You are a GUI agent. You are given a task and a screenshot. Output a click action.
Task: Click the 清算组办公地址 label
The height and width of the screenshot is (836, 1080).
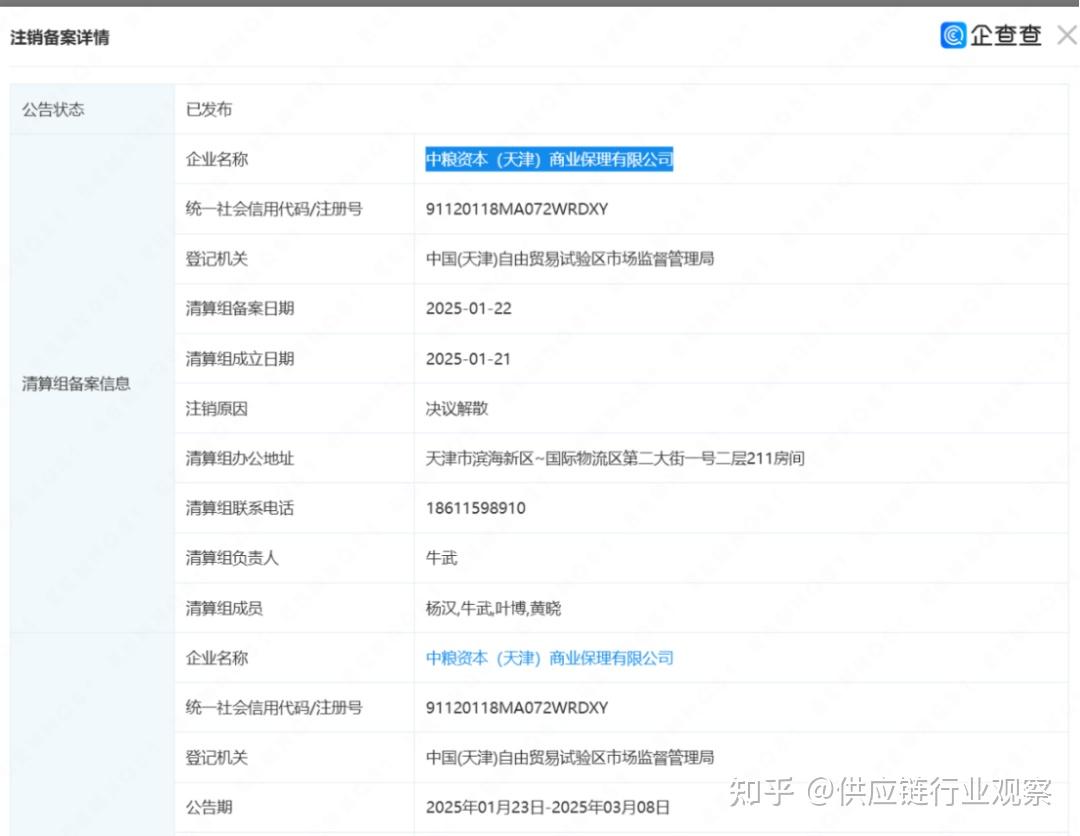[240, 459]
